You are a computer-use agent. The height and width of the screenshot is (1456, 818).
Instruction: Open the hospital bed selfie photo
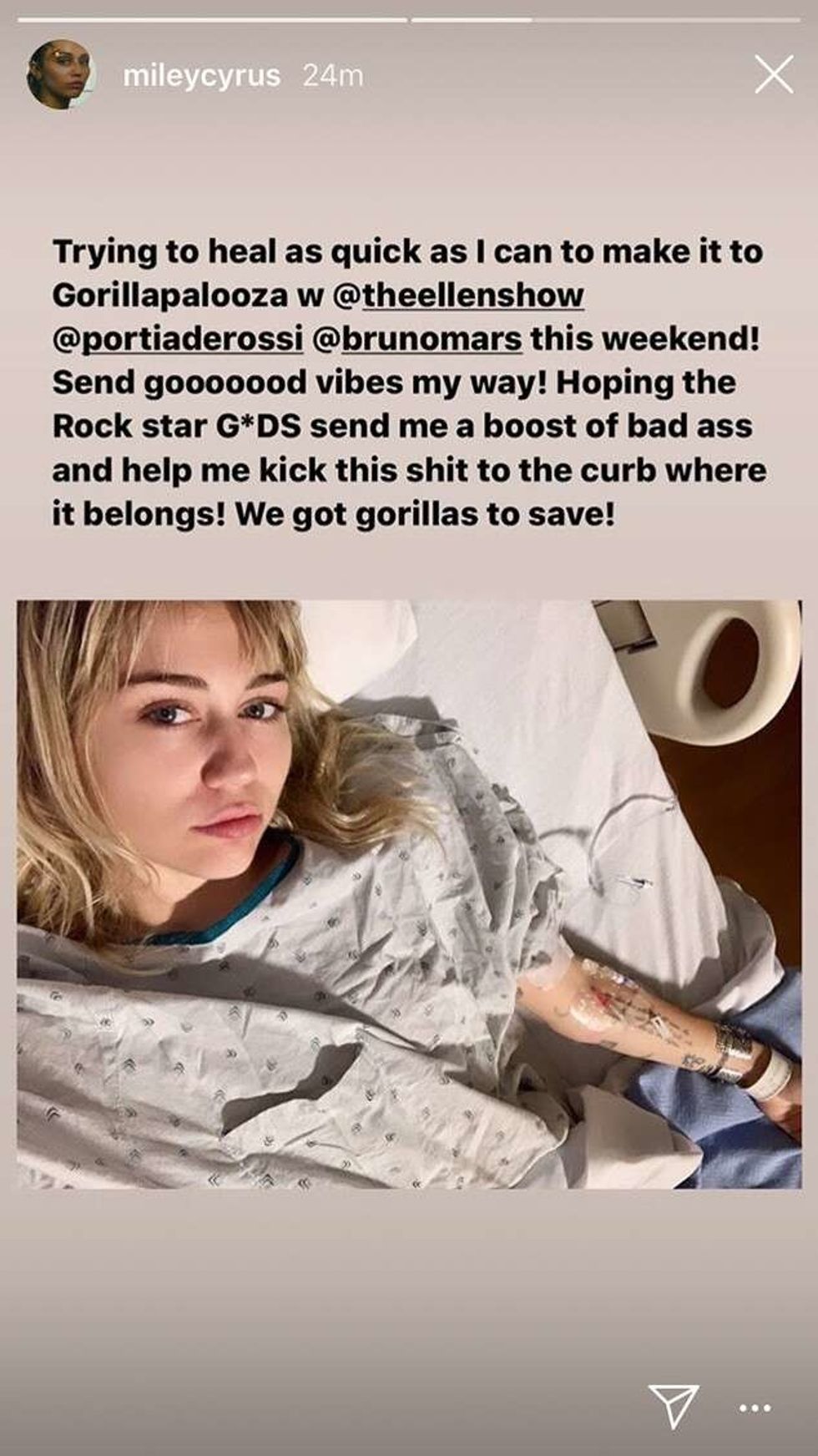click(x=409, y=894)
